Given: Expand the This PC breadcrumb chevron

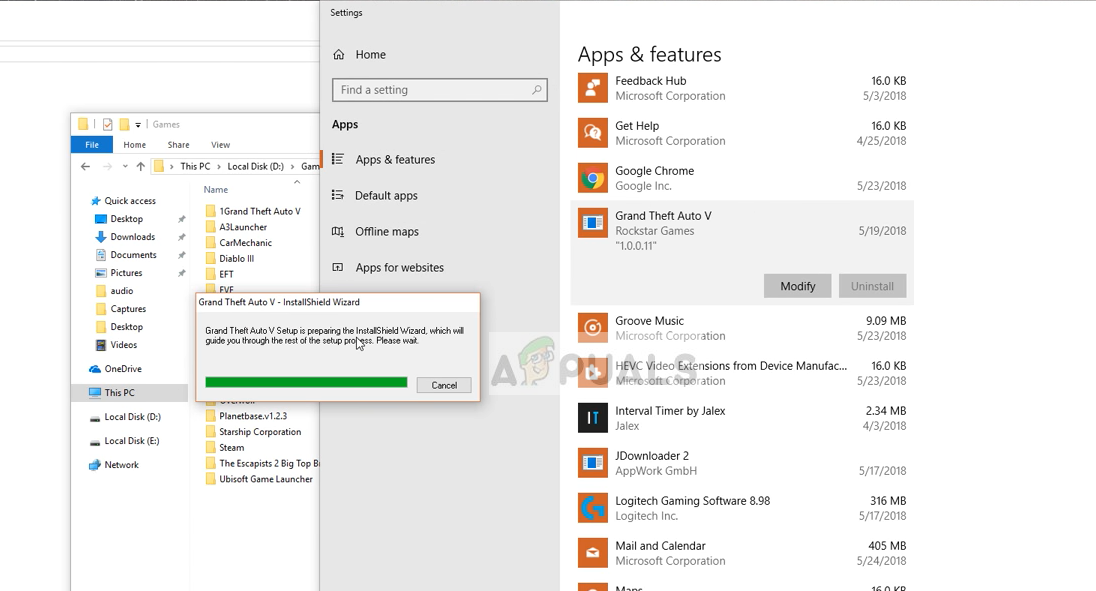Looking at the screenshot, I should 219,166.
